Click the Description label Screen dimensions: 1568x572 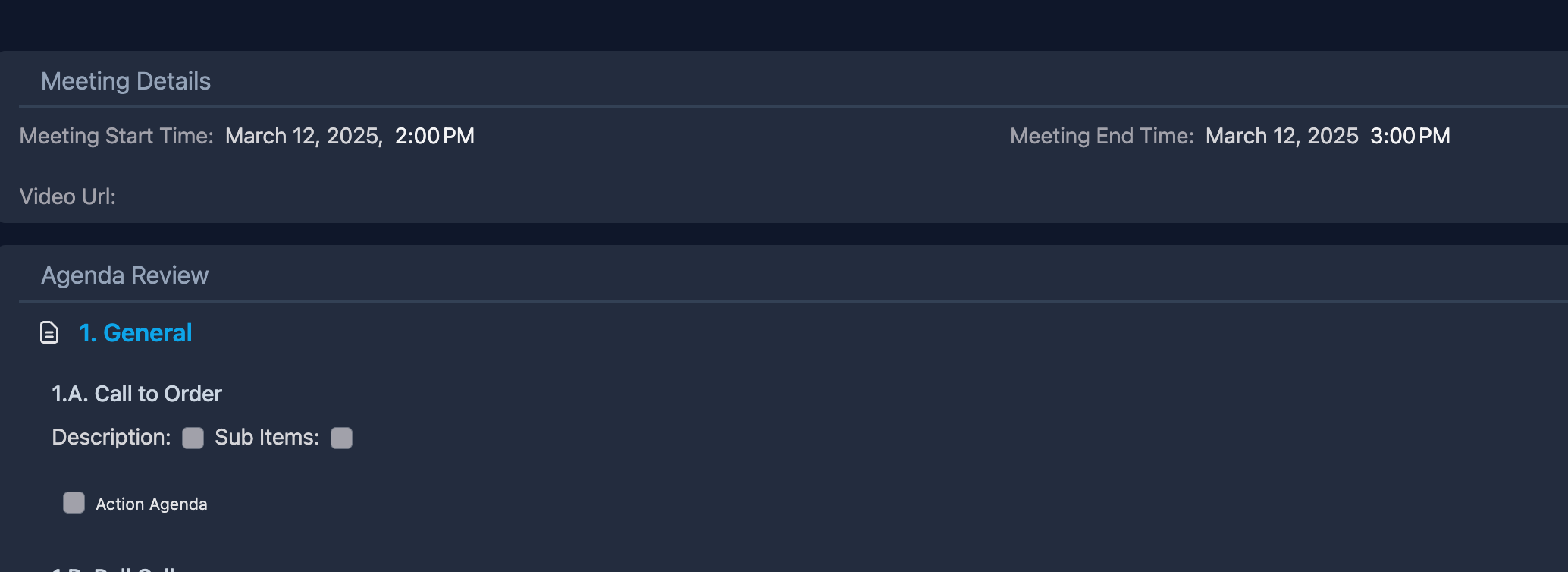(x=111, y=438)
